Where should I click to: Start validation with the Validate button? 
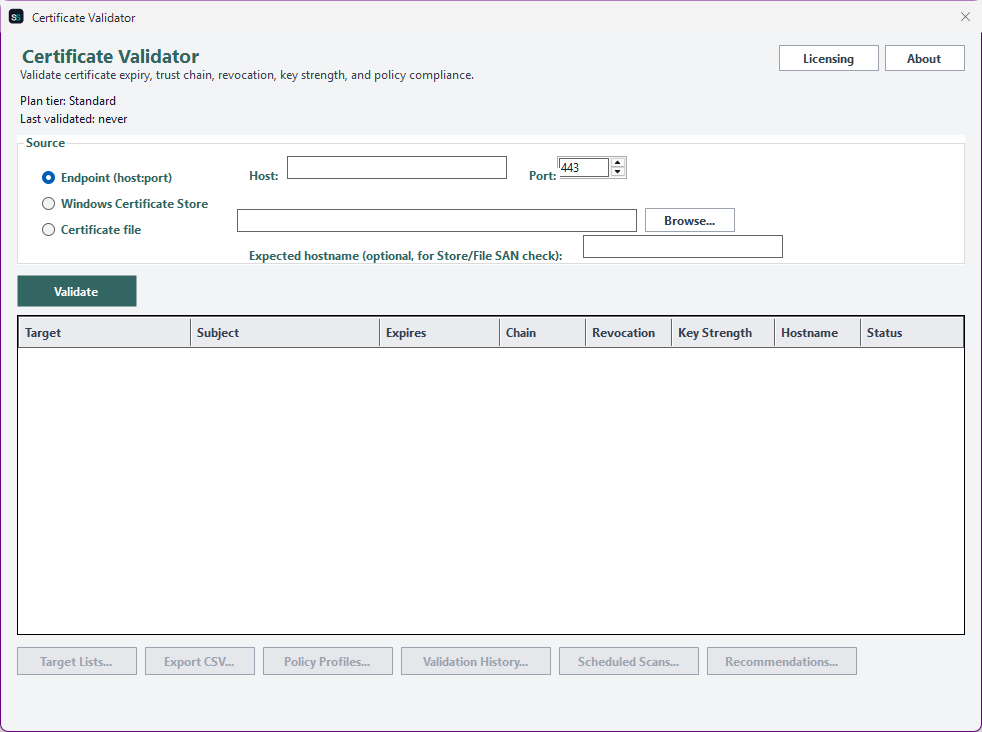pos(76,291)
